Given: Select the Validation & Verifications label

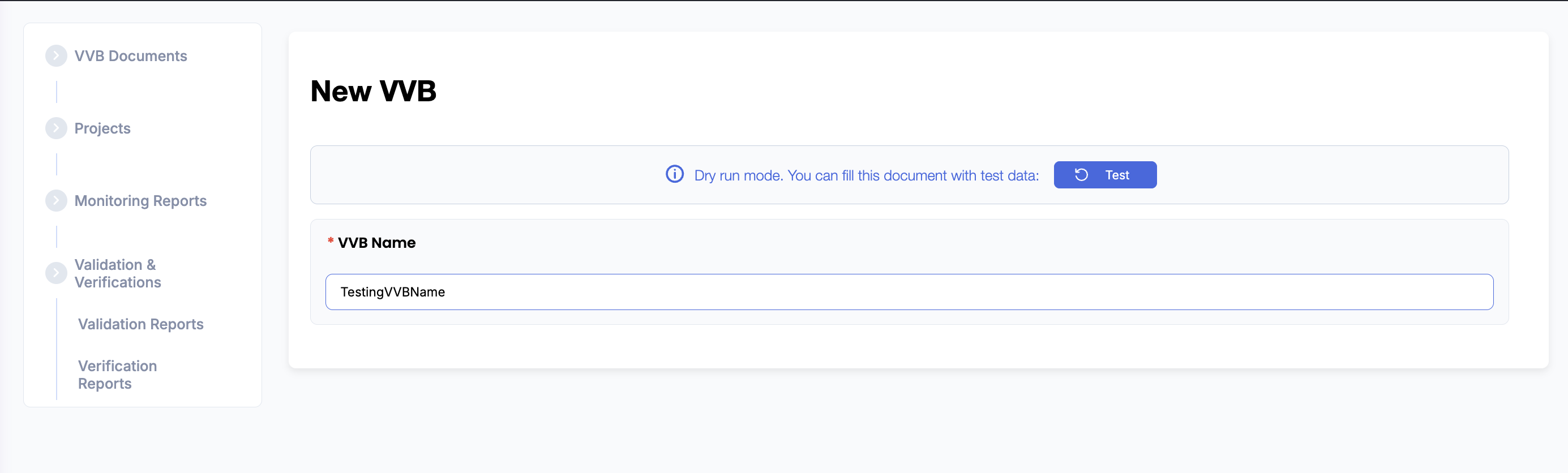Looking at the screenshot, I should point(117,273).
